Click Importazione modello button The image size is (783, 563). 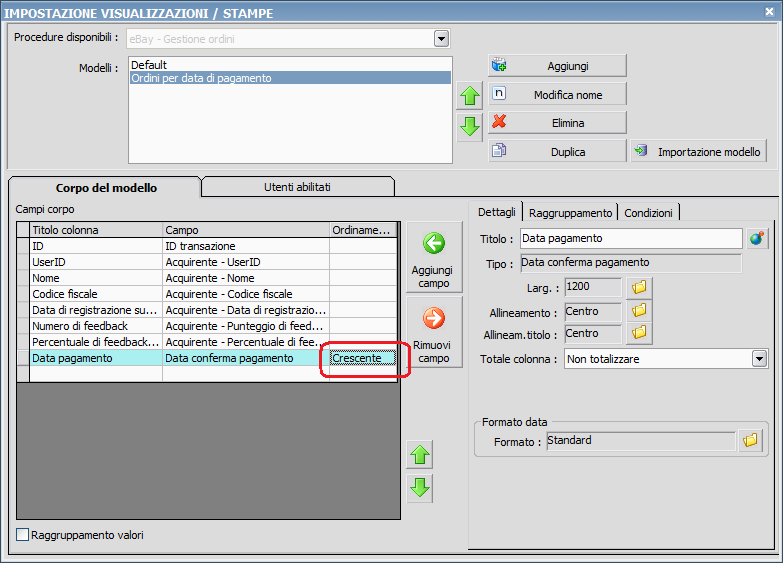699,151
